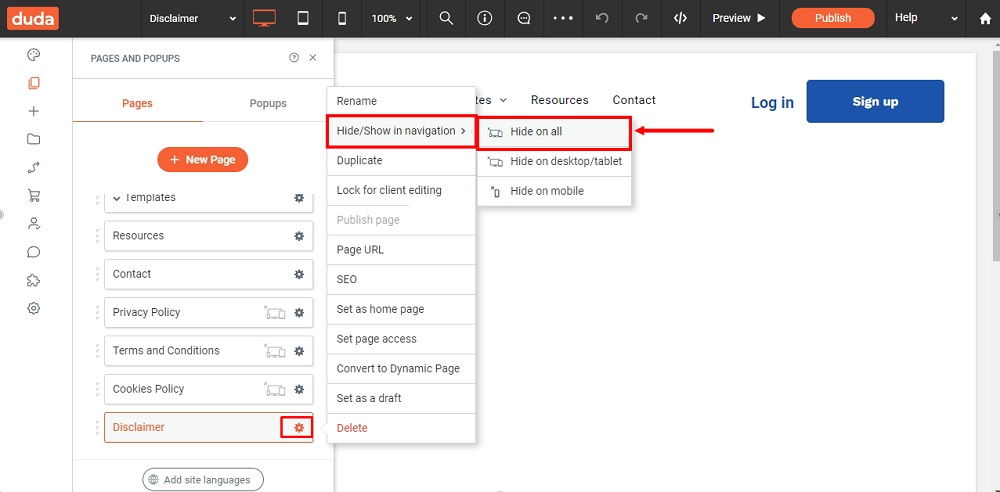Open the Disclaimer page selector dropdown
Screen dimensions: 1000x492
tap(193, 19)
